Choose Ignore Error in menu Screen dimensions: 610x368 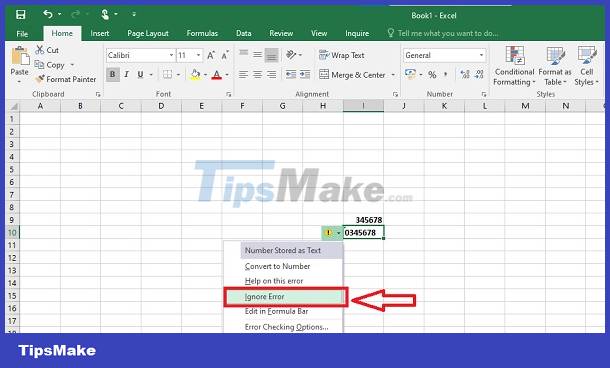pyautogui.click(x=285, y=296)
